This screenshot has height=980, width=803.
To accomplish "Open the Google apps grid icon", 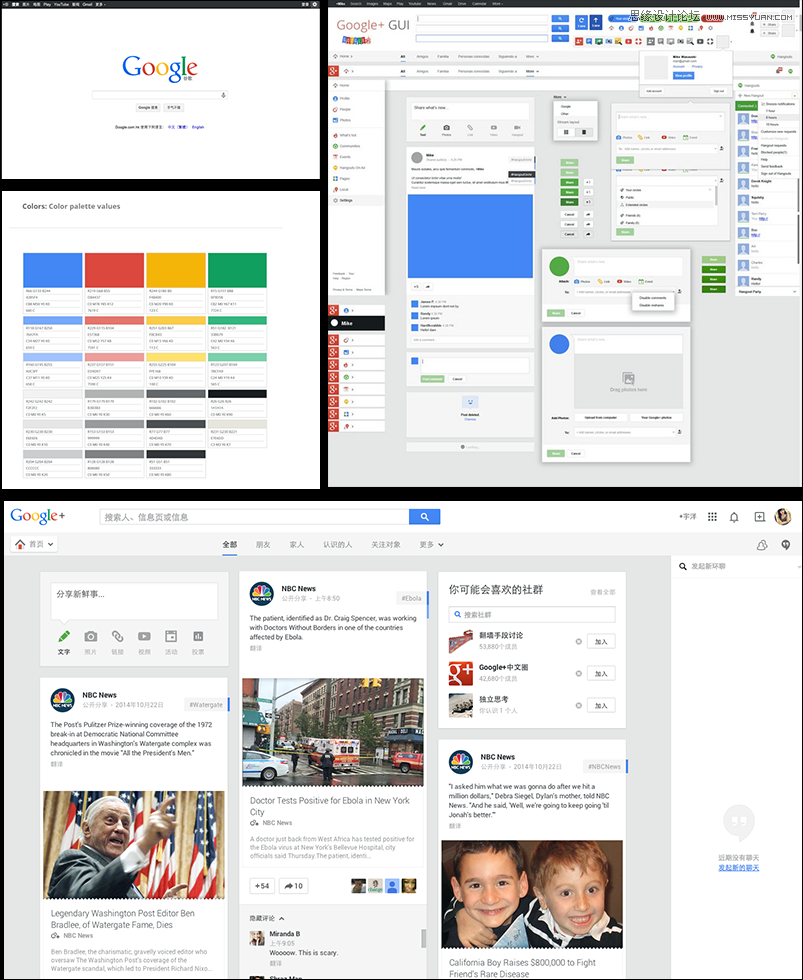I will pyautogui.click(x=712, y=516).
